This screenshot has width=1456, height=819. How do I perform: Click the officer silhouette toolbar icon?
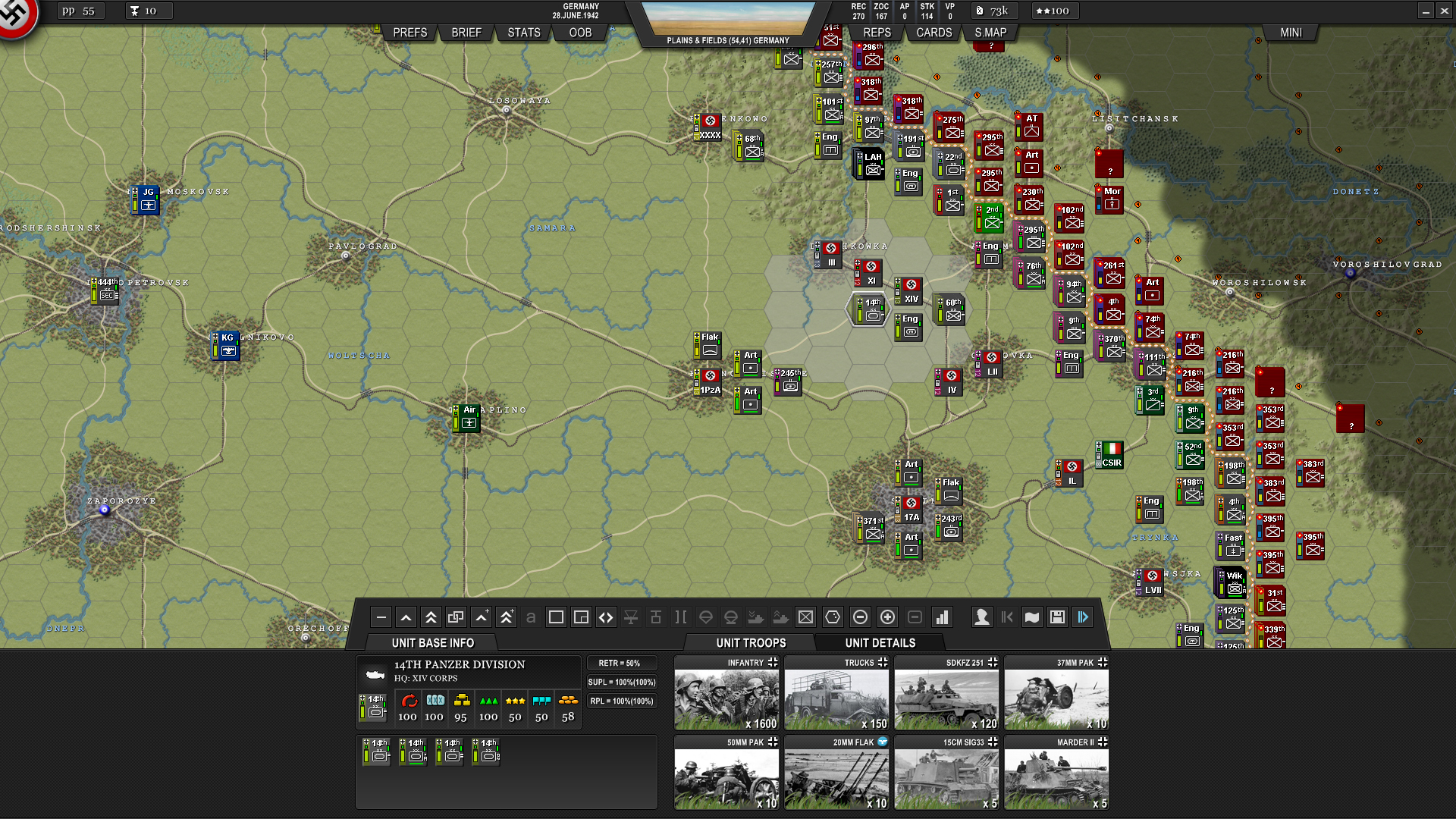tap(982, 617)
